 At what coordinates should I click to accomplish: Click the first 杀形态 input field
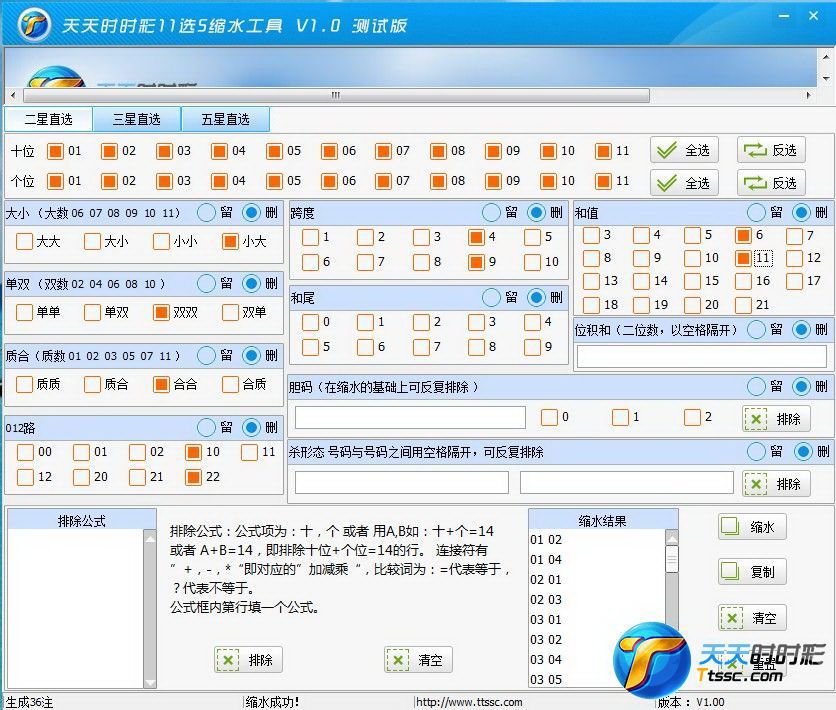pyautogui.click(x=402, y=483)
